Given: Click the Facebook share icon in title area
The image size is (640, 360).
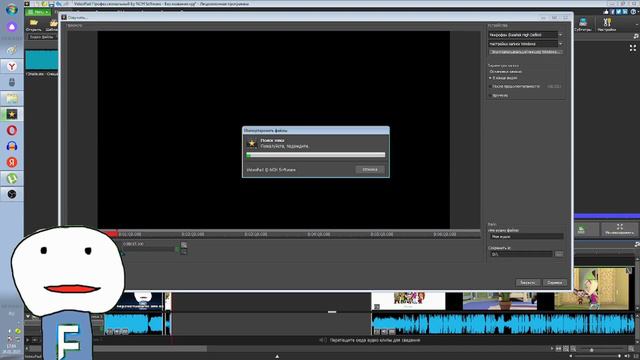Looking at the screenshot, I should pos(613,12).
